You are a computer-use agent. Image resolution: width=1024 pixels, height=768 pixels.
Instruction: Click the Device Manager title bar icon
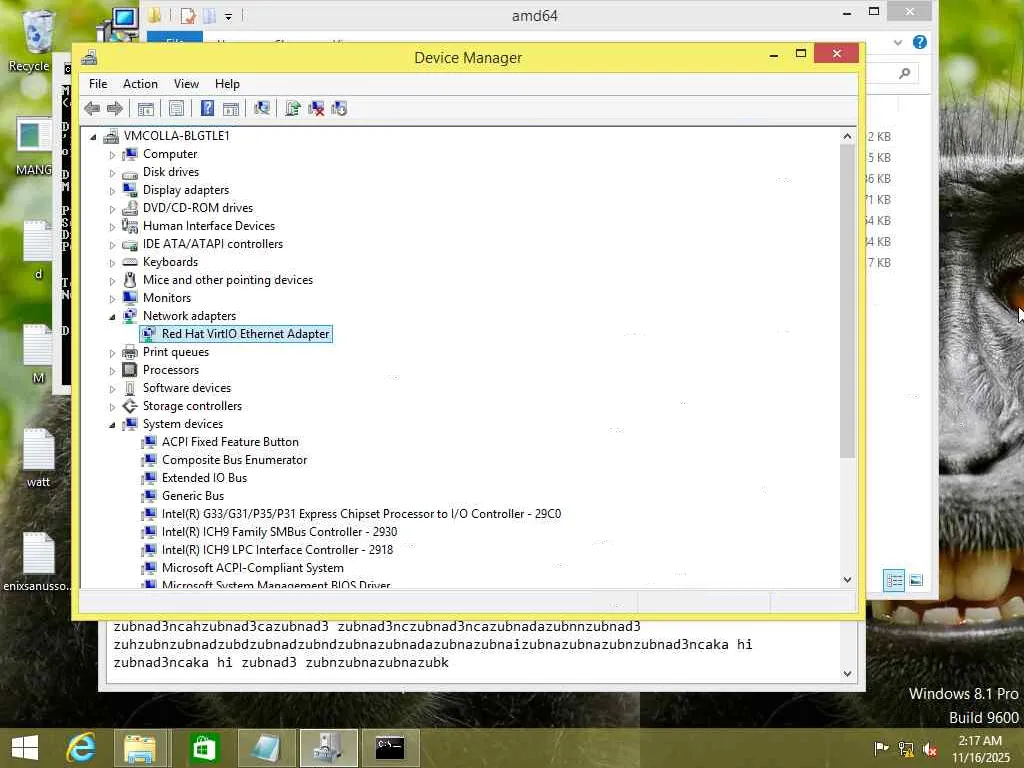coord(89,57)
